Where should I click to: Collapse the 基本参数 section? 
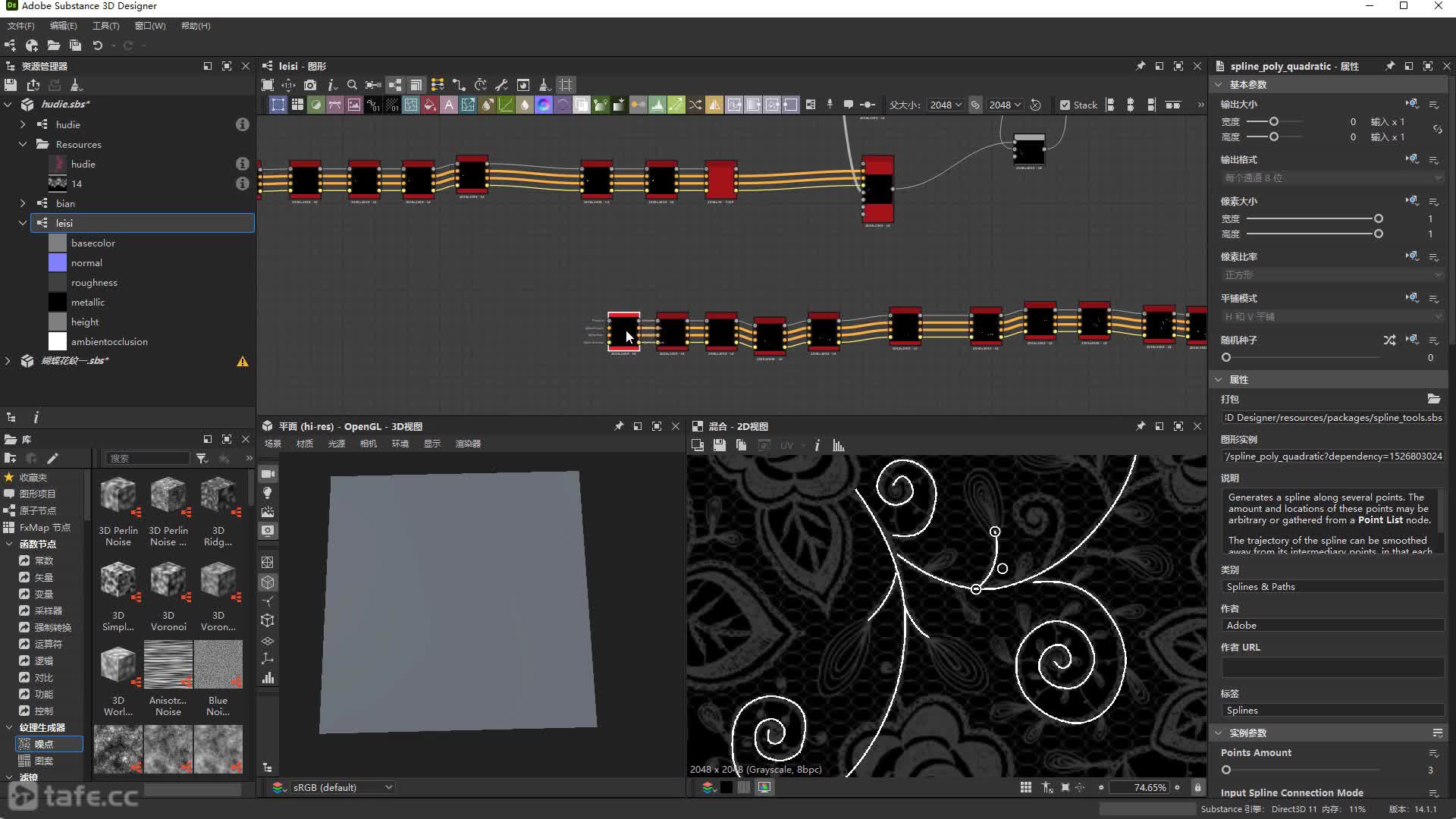pos(1219,85)
